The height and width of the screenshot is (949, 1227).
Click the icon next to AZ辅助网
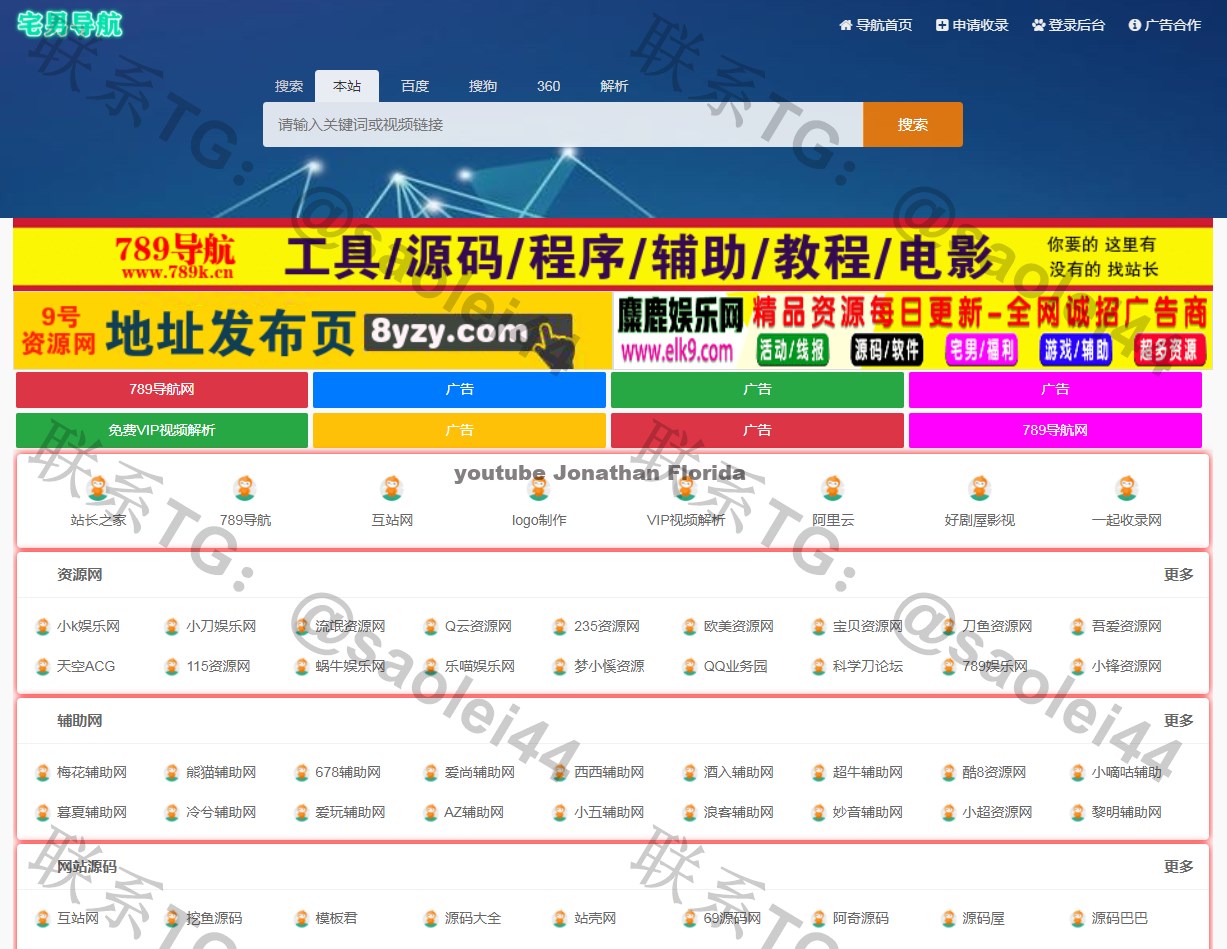click(431, 813)
